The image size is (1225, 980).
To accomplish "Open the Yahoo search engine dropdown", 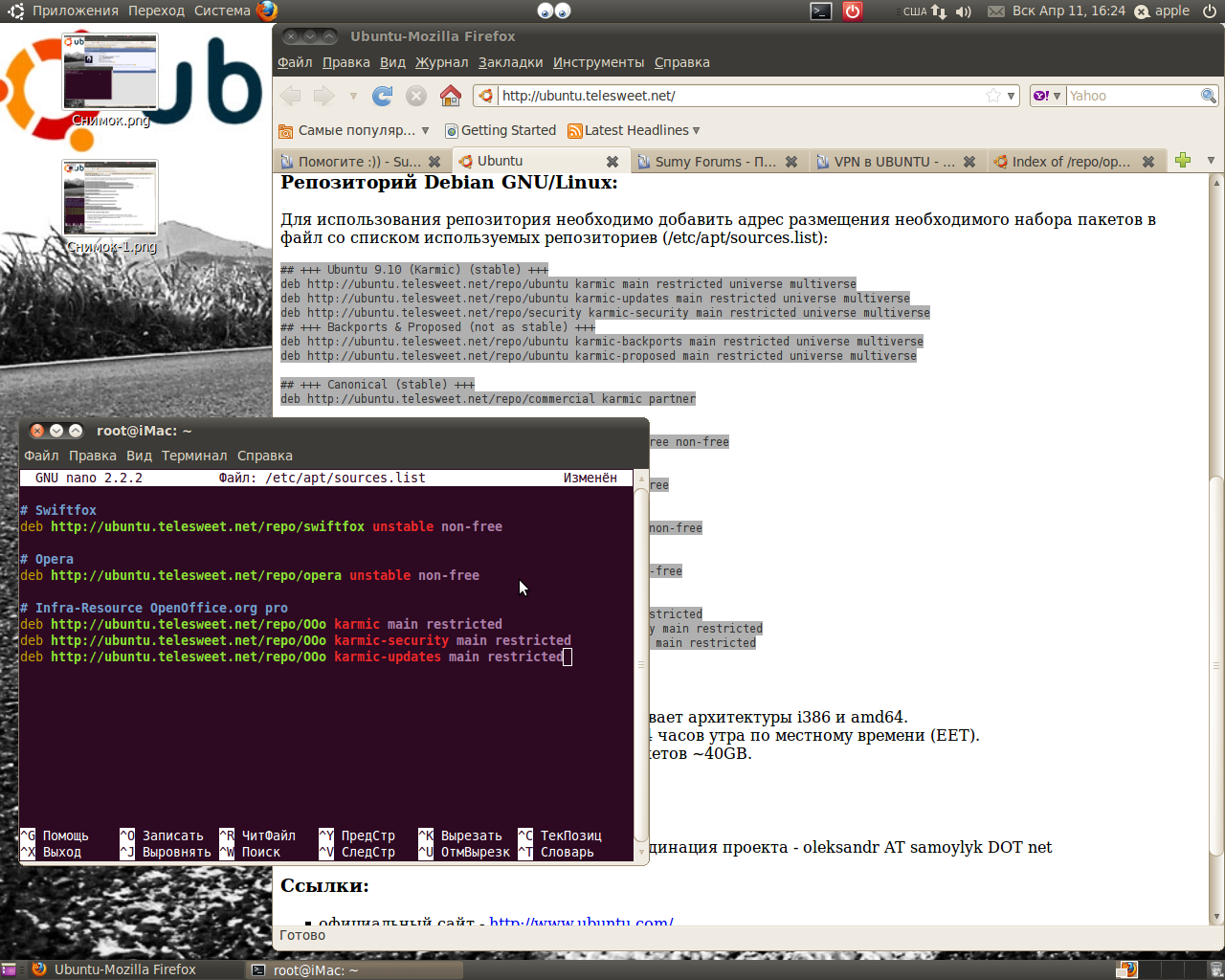I will (x=1047, y=96).
